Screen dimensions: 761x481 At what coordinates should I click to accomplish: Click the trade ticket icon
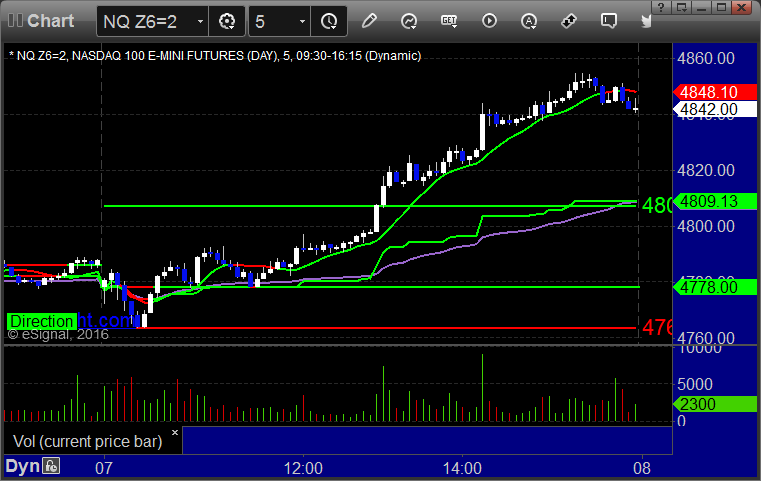569,21
